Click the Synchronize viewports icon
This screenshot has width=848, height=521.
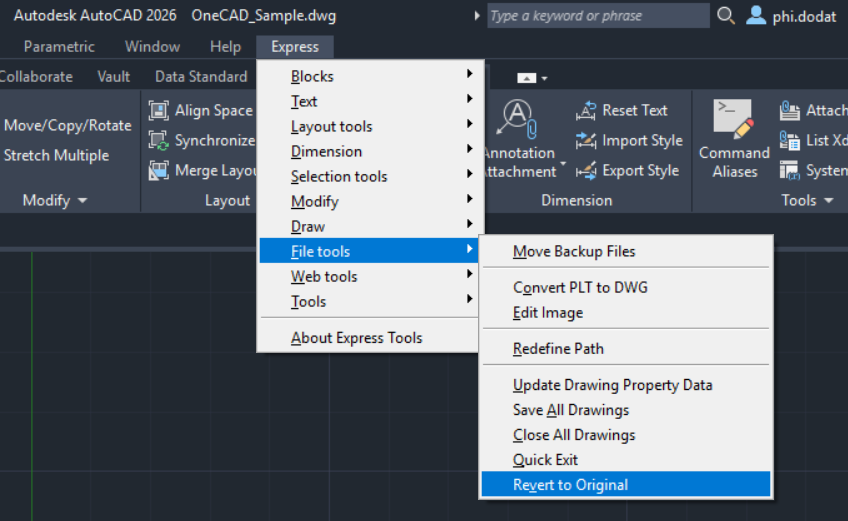(158, 141)
